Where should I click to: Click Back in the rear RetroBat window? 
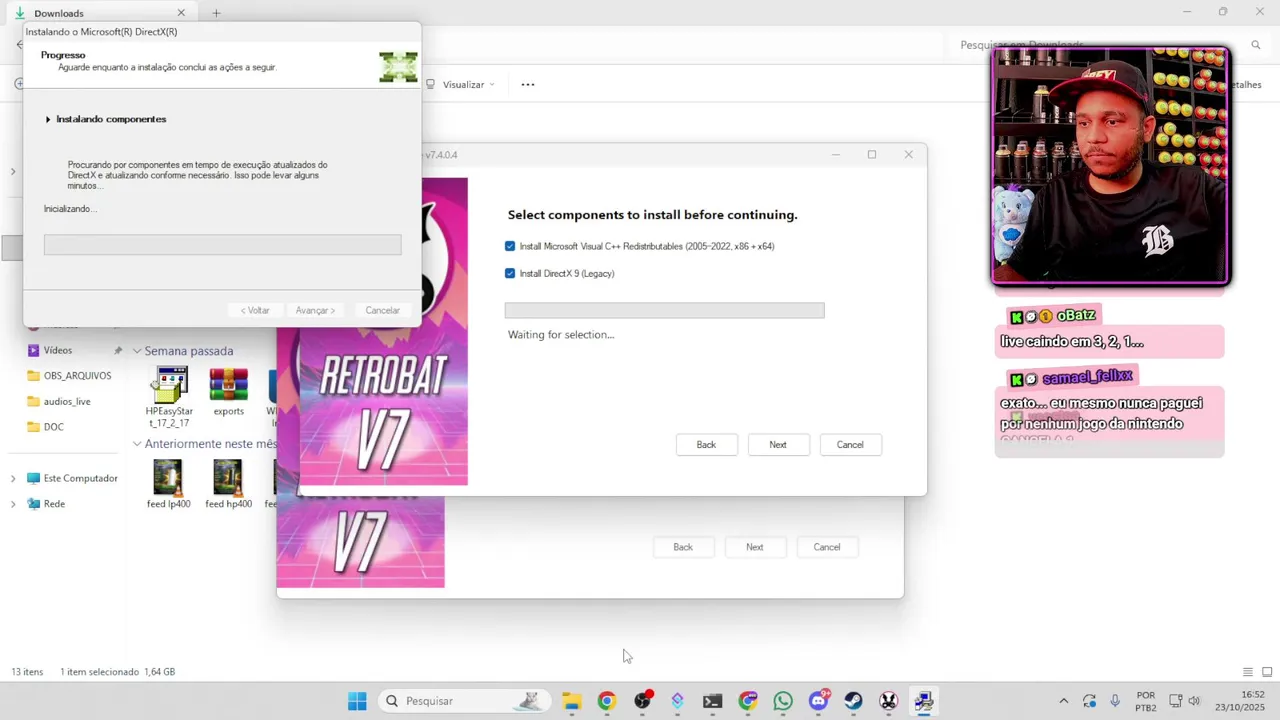pyautogui.click(x=683, y=547)
